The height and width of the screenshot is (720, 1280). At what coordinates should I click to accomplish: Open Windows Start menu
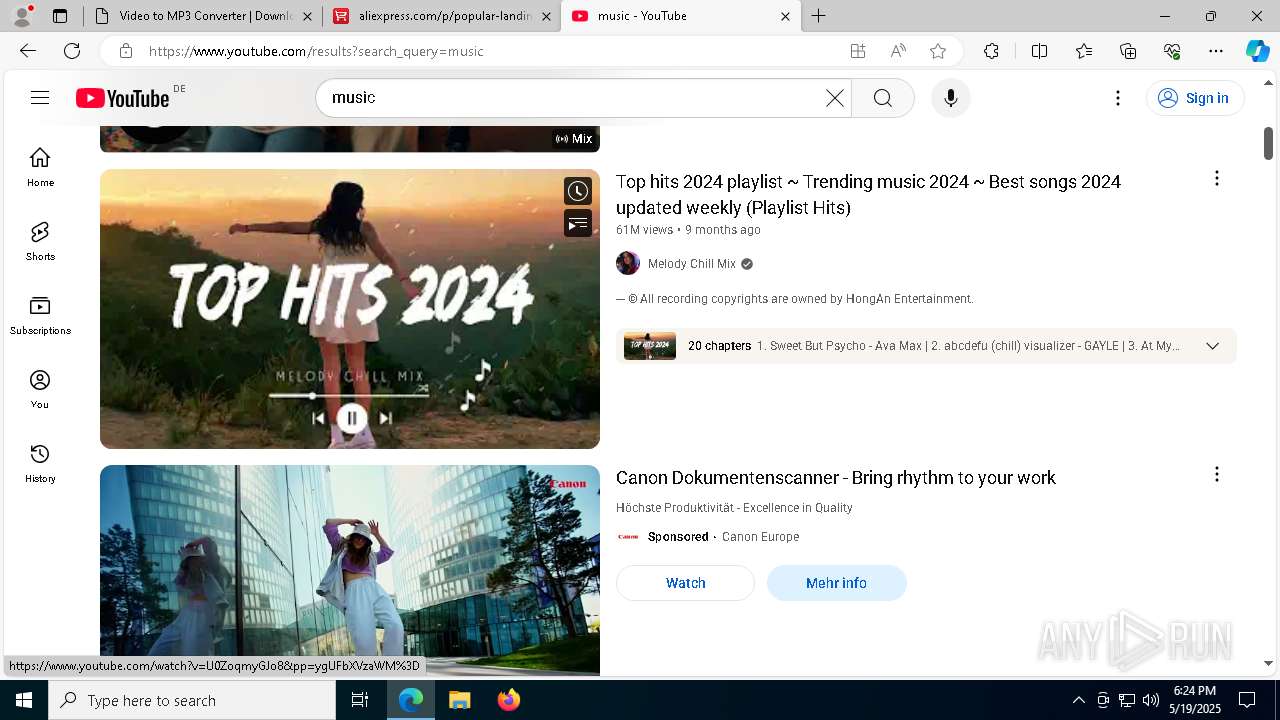[x=24, y=700]
